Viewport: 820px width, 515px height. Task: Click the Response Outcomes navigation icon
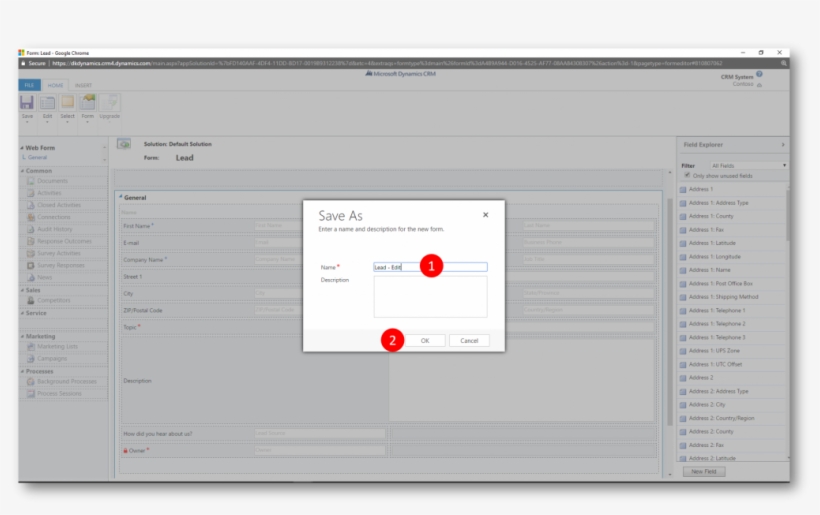point(31,241)
